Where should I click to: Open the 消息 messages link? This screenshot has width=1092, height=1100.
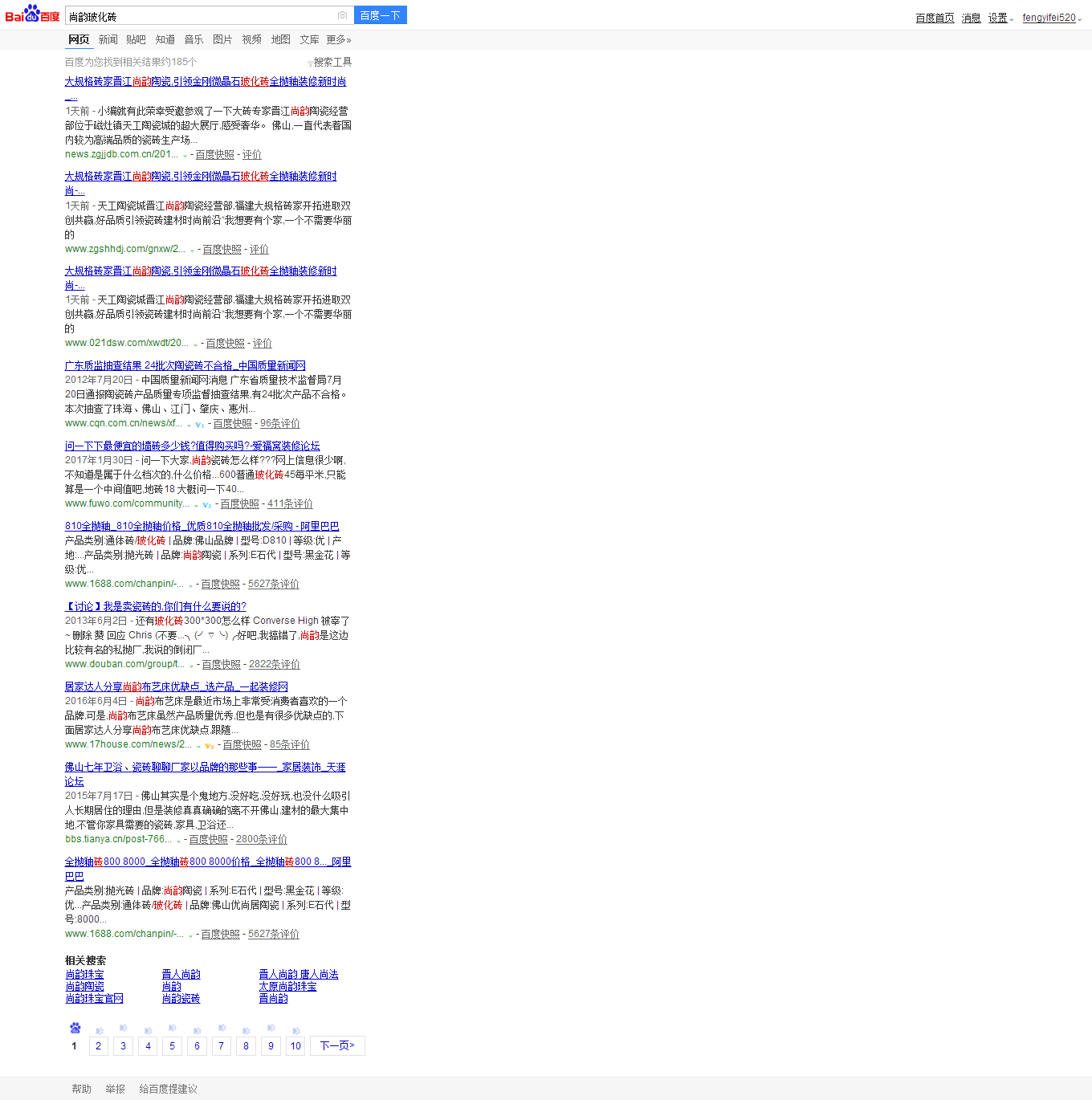pos(972,18)
